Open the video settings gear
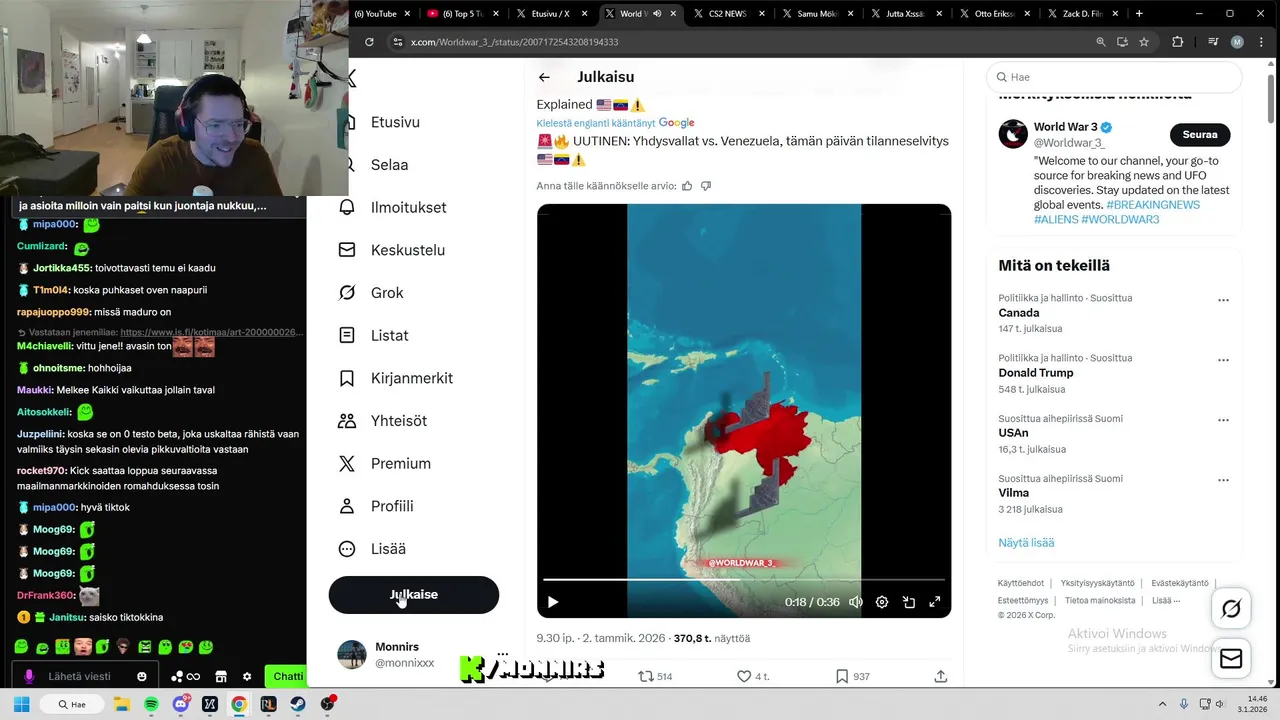 coord(882,602)
